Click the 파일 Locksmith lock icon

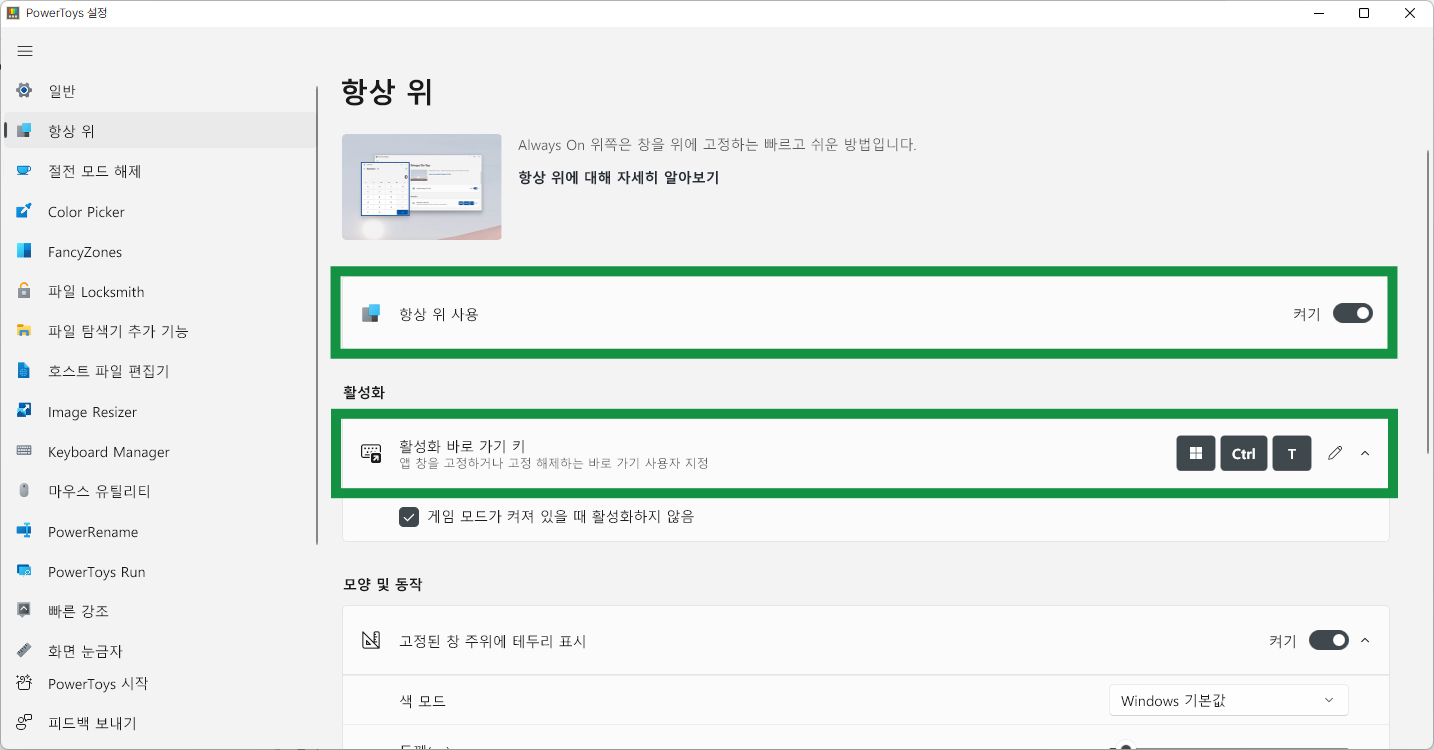pyautogui.click(x=24, y=291)
